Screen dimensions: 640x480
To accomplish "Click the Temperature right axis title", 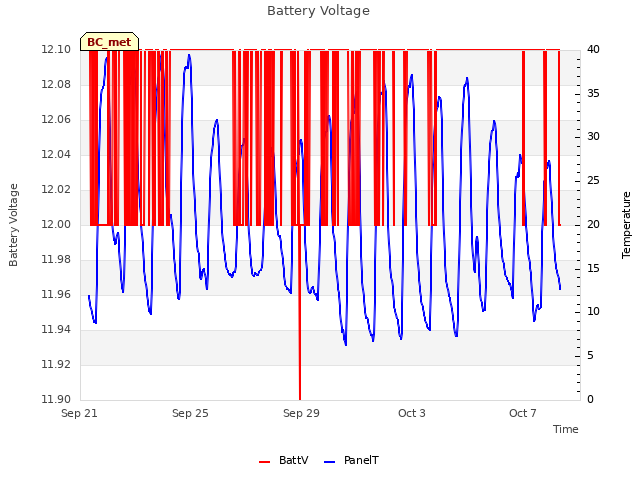I will coord(626,225).
